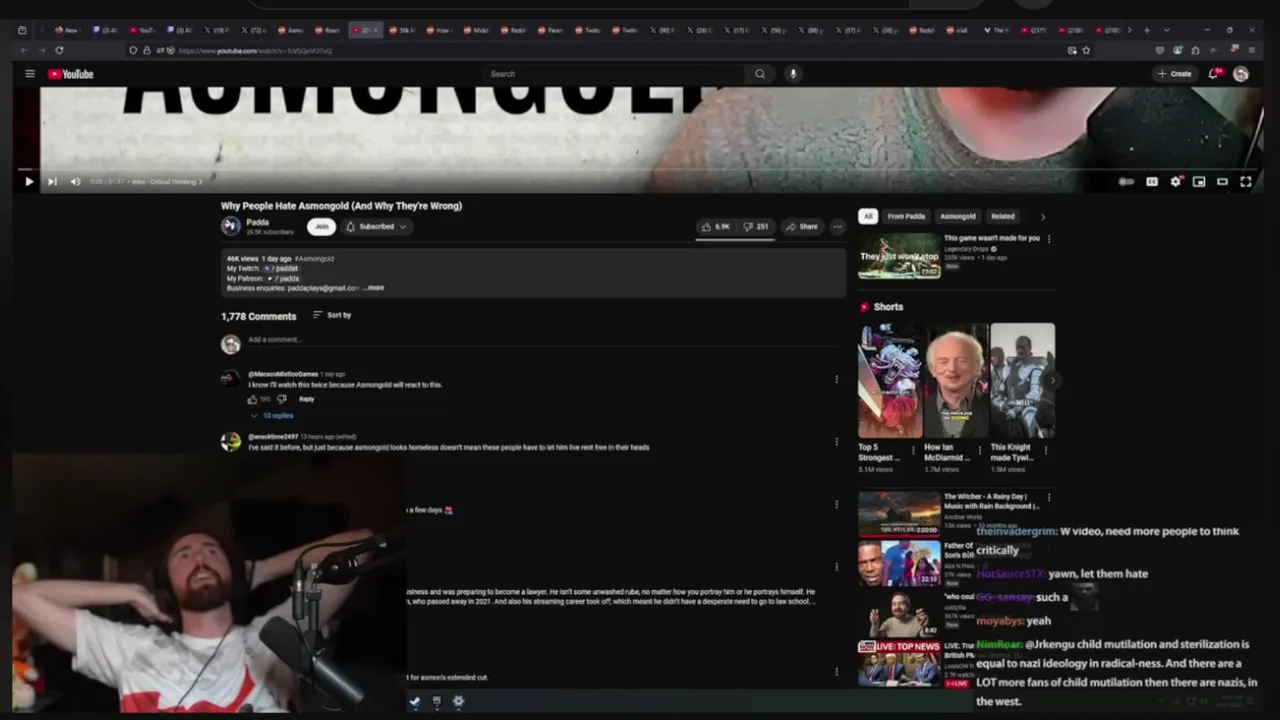Bookmark this page with star icon
The width and height of the screenshot is (1280, 720).
tap(1086, 50)
